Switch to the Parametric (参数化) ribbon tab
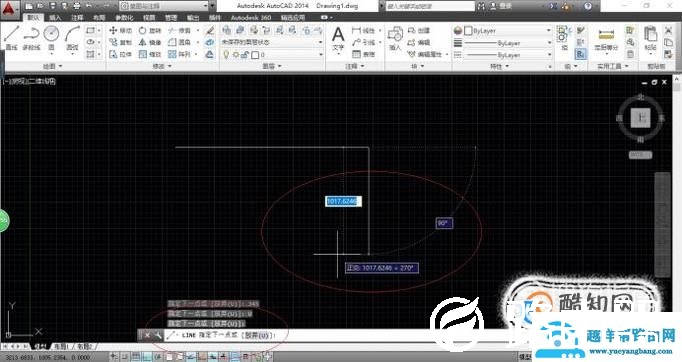 pos(124,18)
